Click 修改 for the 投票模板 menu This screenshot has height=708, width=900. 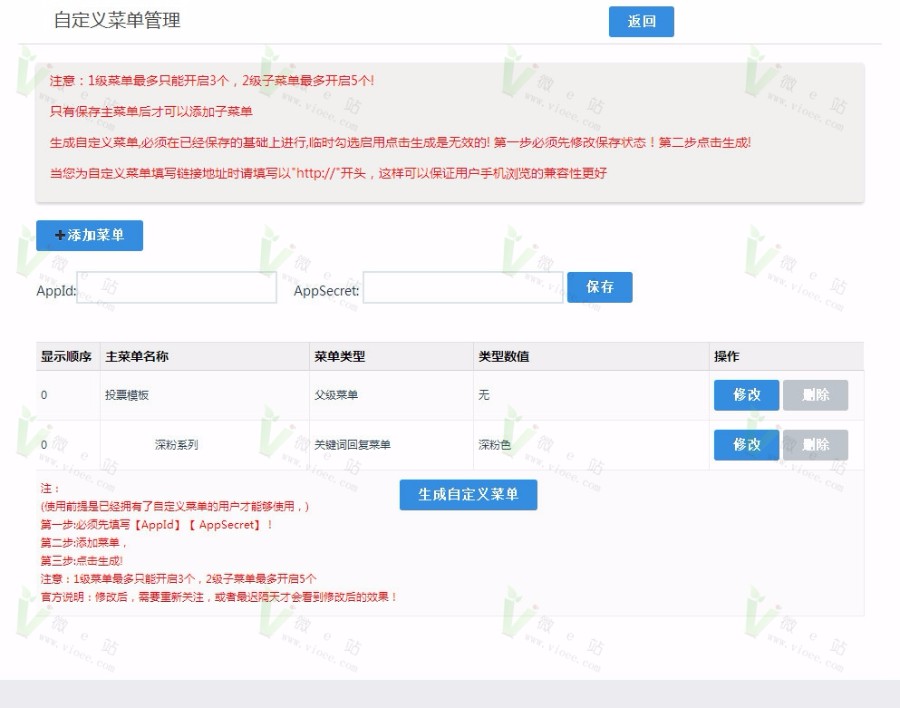pos(746,394)
